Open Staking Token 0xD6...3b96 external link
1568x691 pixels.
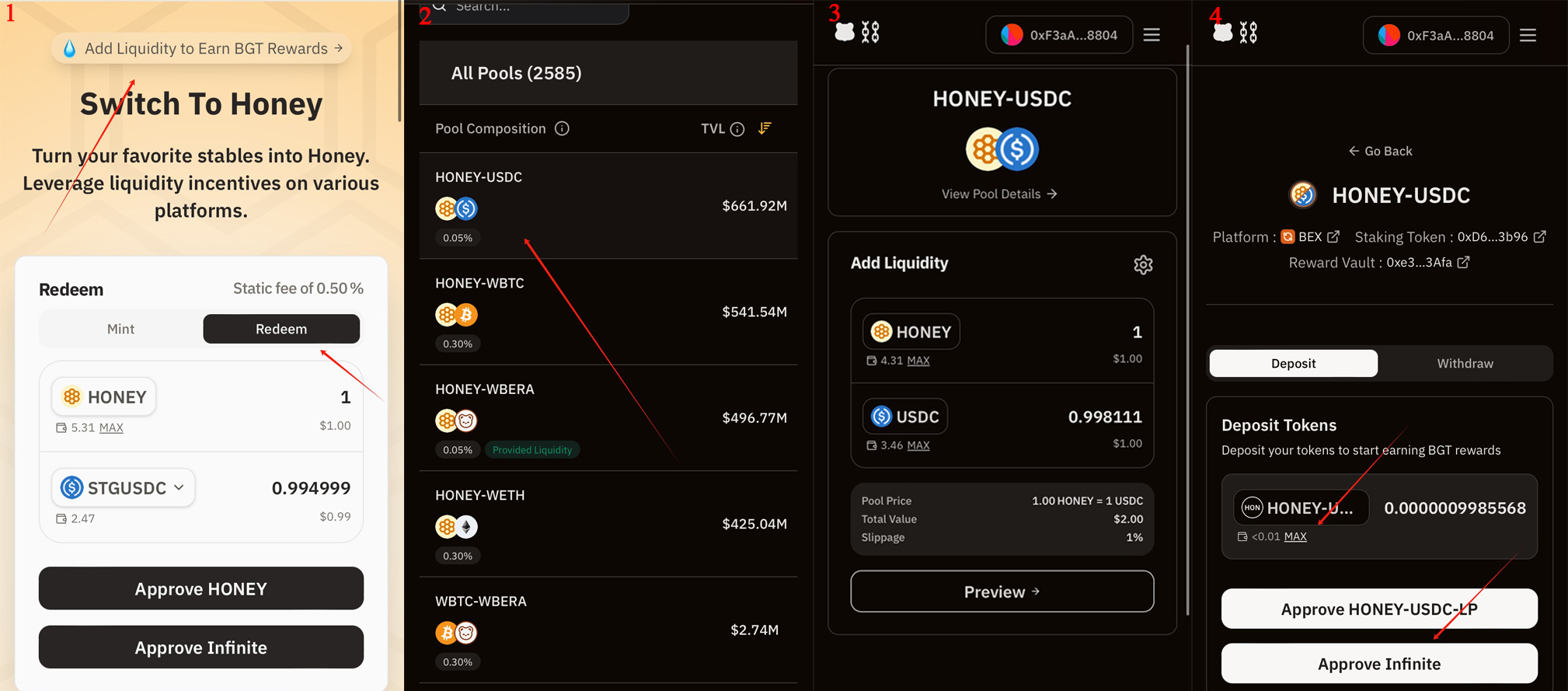tap(1539, 236)
